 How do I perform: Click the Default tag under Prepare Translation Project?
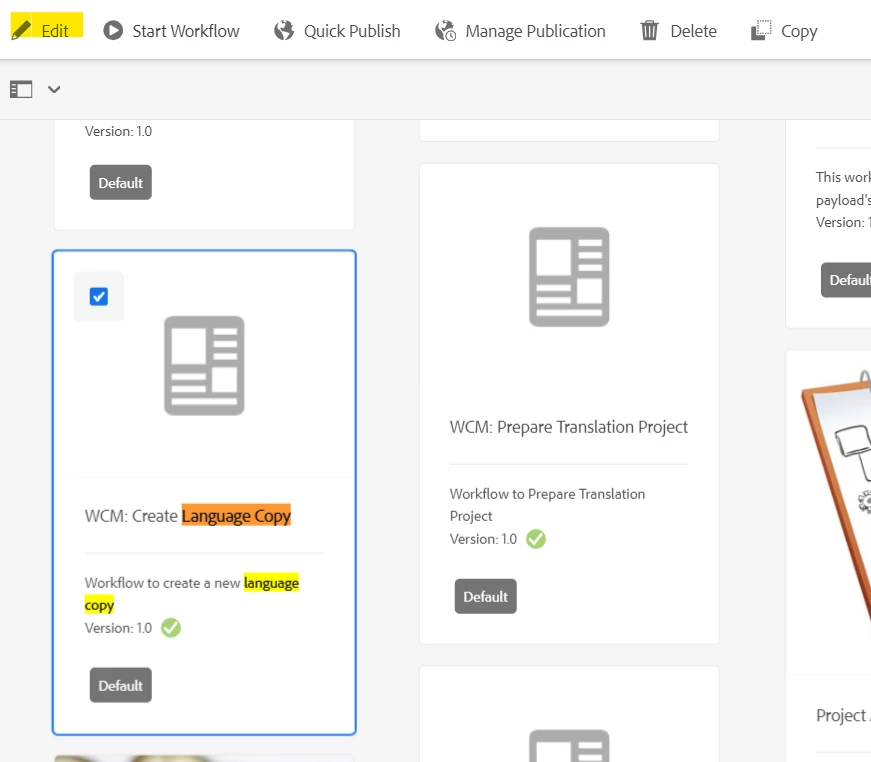click(x=485, y=596)
